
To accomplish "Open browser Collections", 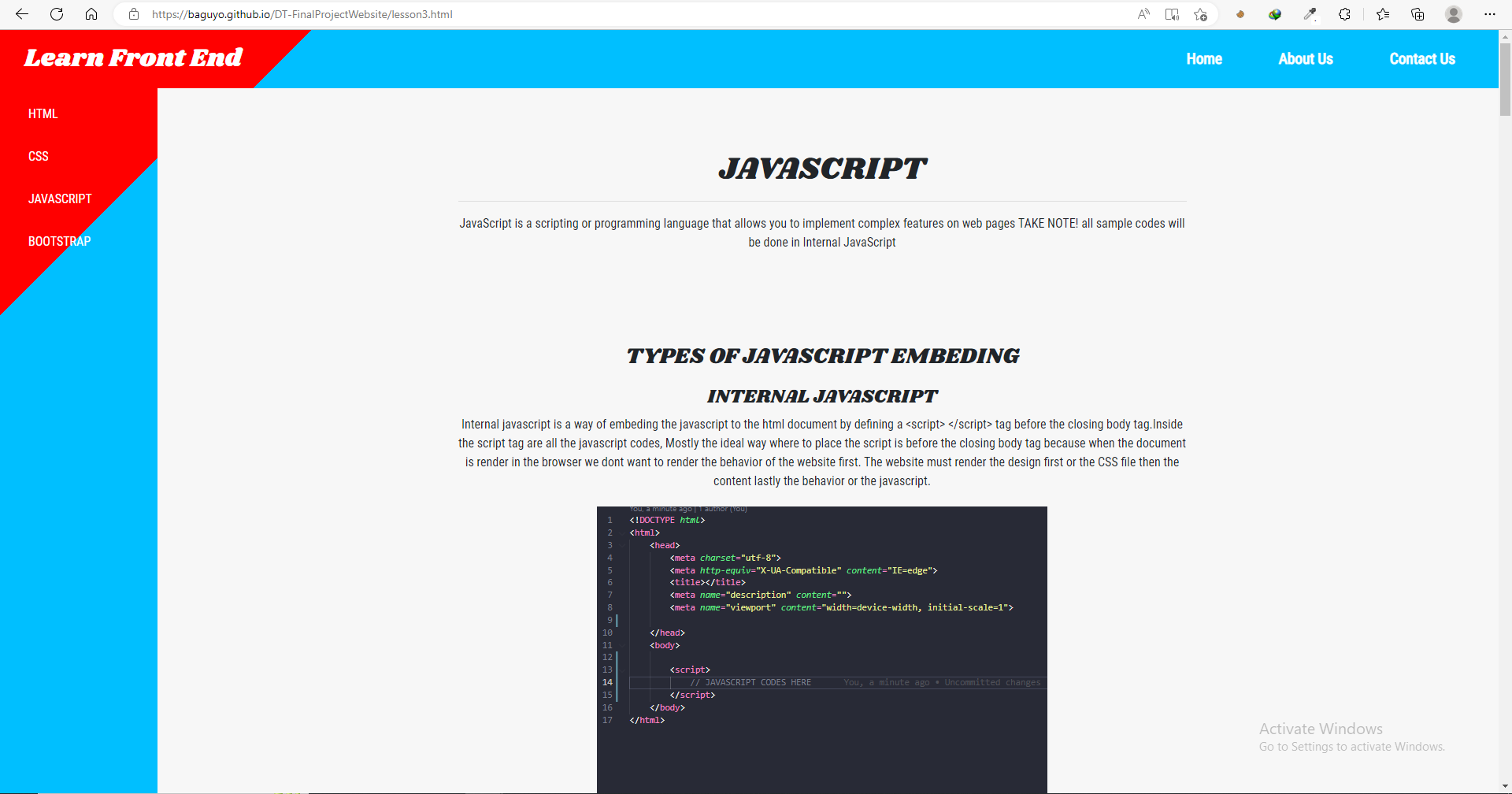I will pos(1417,14).
